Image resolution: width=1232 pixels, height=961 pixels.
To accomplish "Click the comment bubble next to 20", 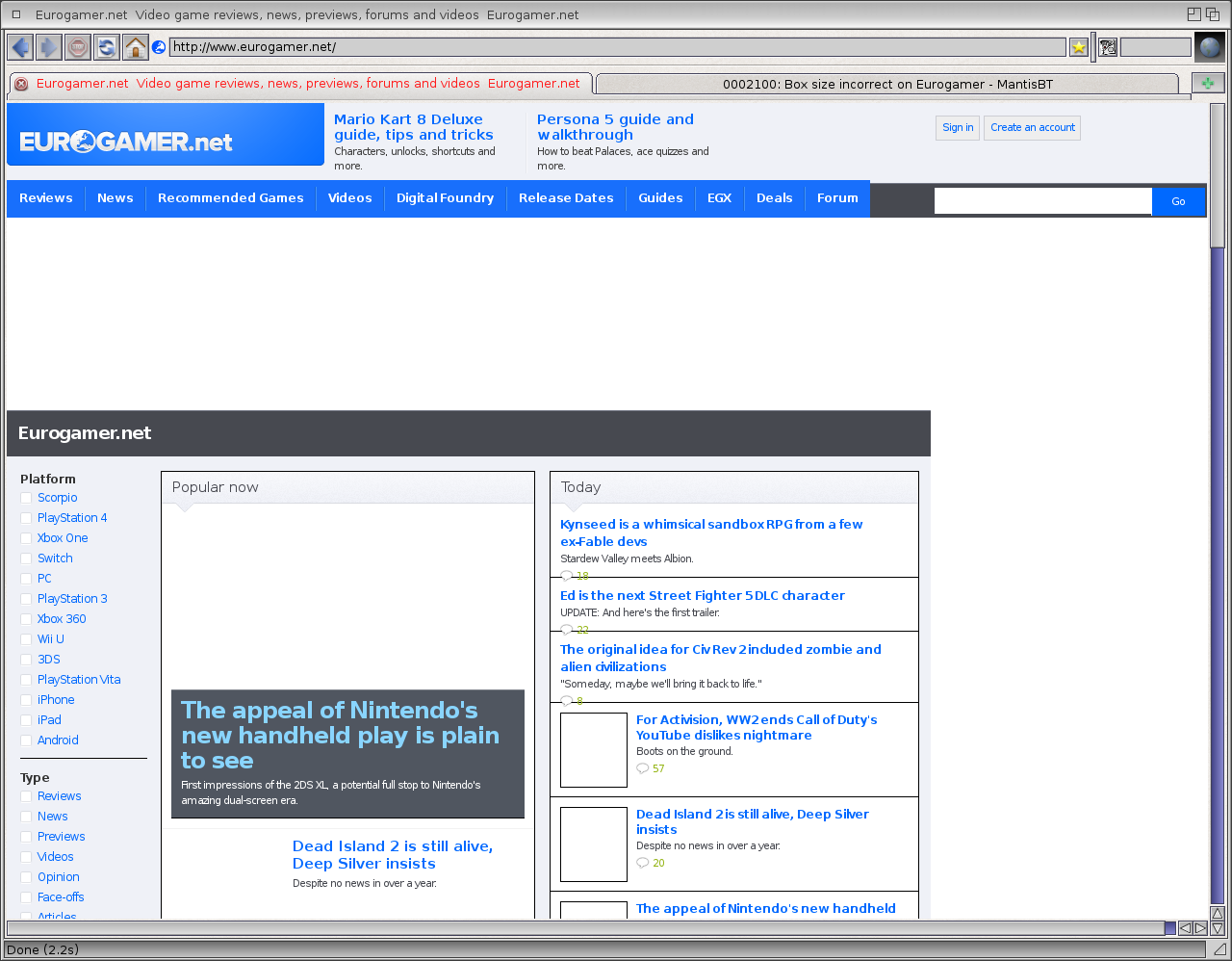I will 643,863.
